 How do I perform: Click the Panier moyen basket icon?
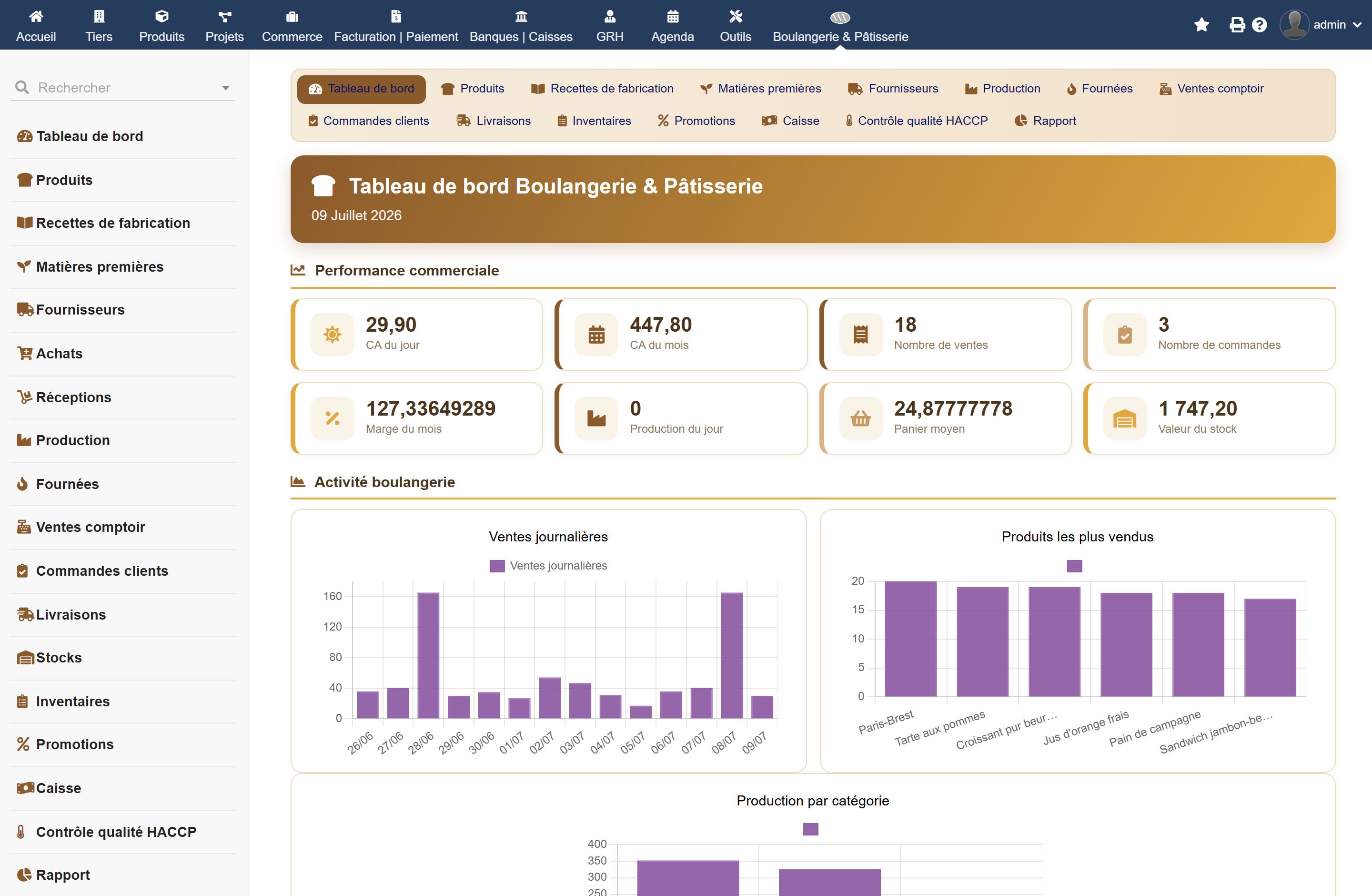pyautogui.click(x=861, y=418)
